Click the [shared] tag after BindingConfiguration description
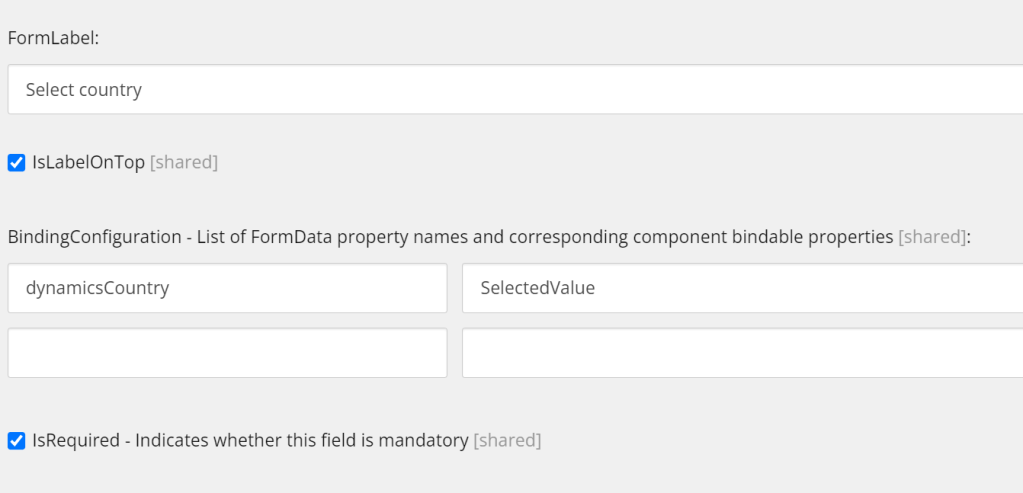 coord(932,237)
